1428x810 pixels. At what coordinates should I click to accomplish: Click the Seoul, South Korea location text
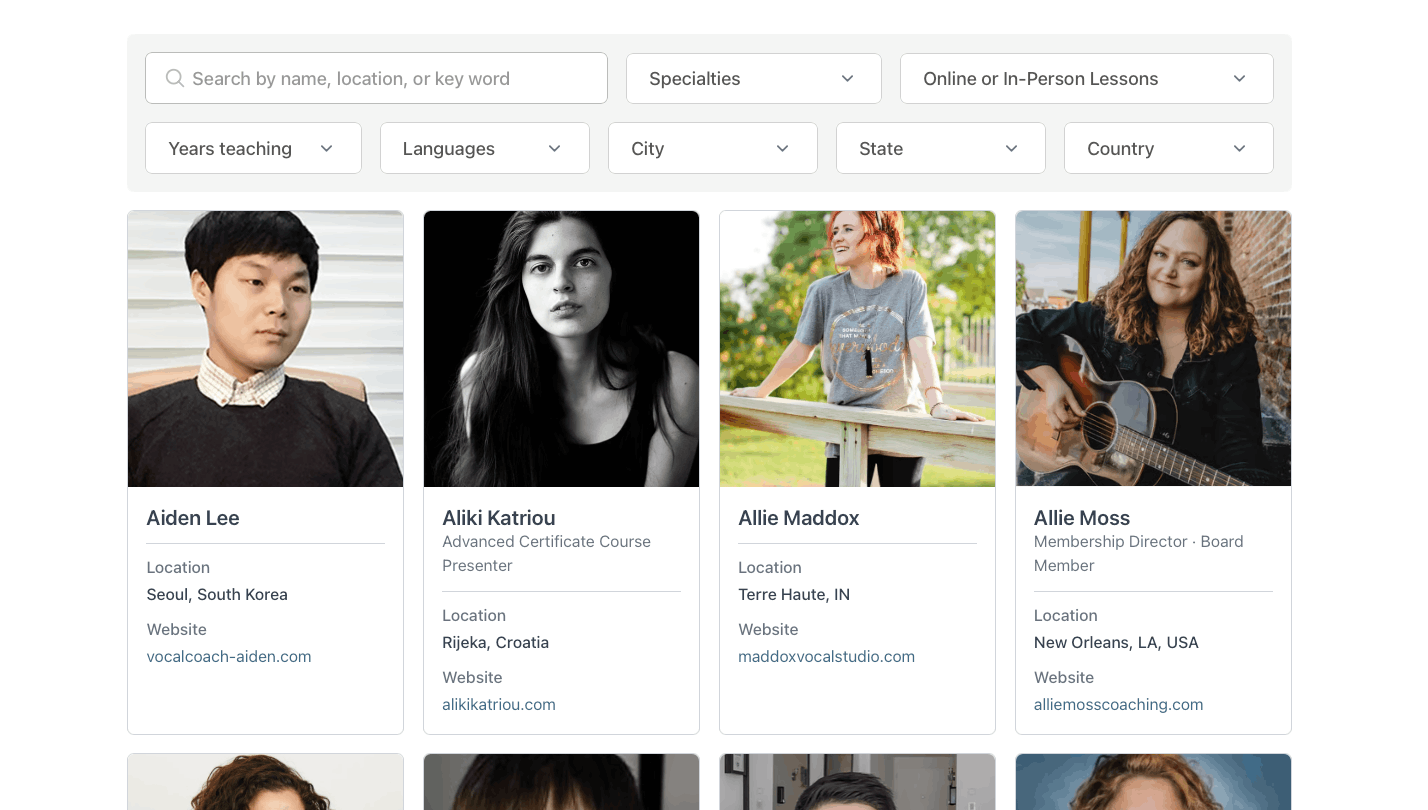point(217,595)
